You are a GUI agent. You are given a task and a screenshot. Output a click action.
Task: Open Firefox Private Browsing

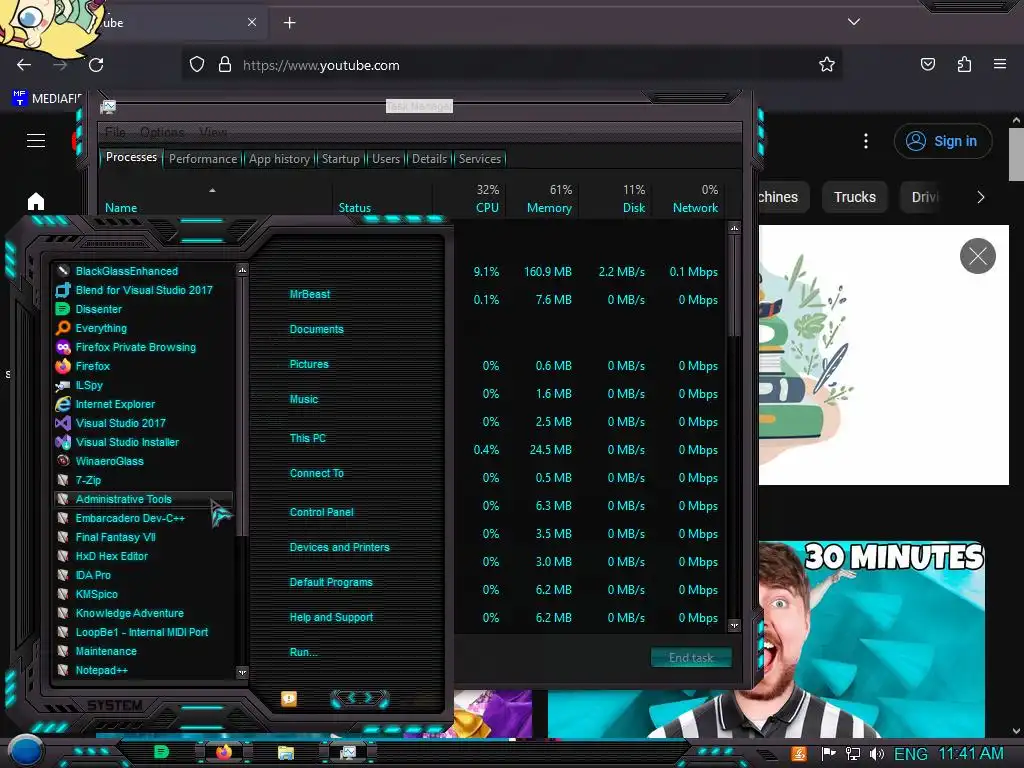135,347
